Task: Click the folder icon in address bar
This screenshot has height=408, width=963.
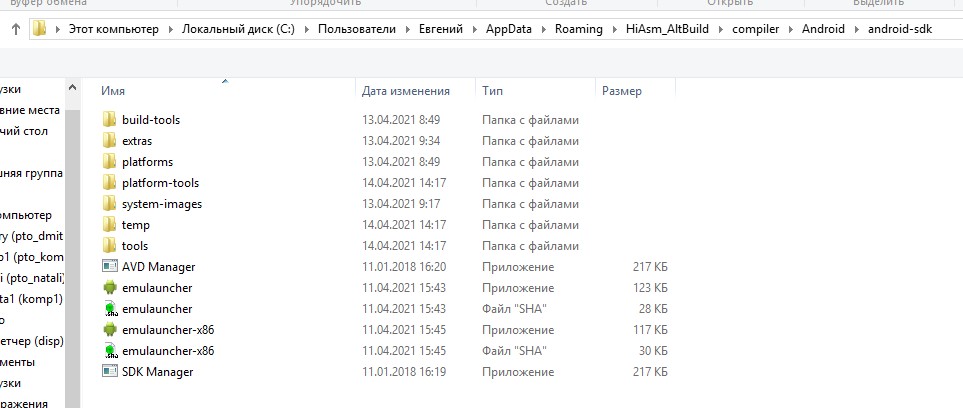Action: tap(39, 29)
